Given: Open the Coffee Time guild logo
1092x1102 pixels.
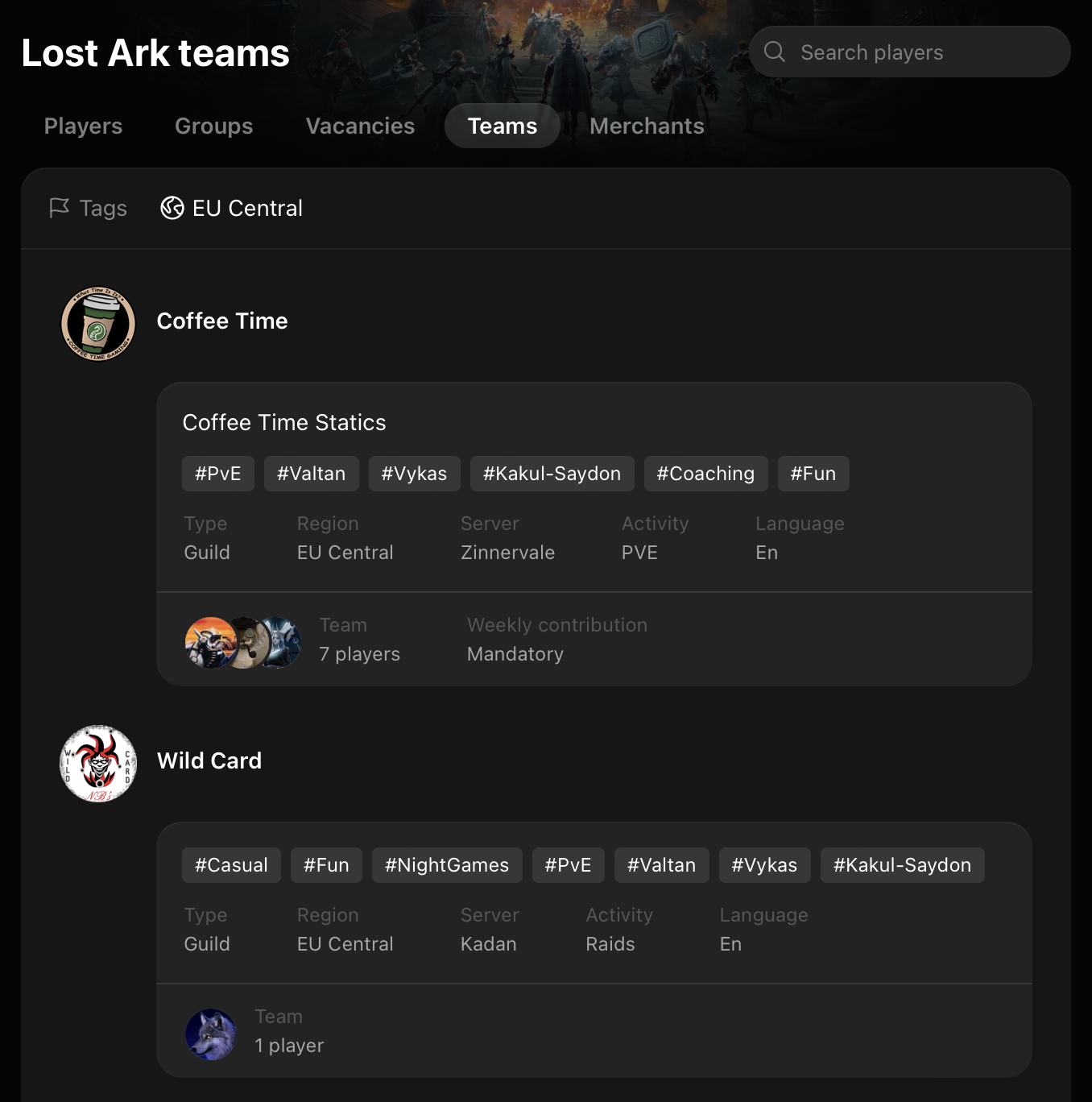Looking at the screenshot, I should pos(98,324).
